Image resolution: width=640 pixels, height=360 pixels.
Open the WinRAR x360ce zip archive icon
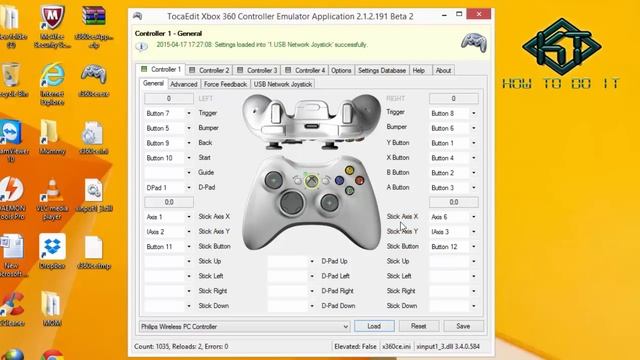(94, 25)
